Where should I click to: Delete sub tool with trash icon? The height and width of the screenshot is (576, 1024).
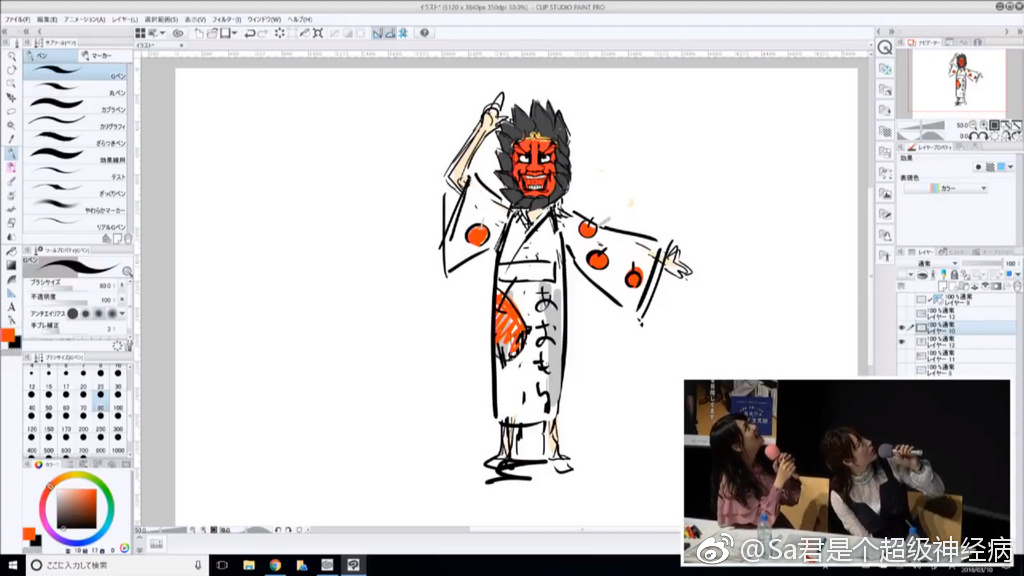coord(127,238)
